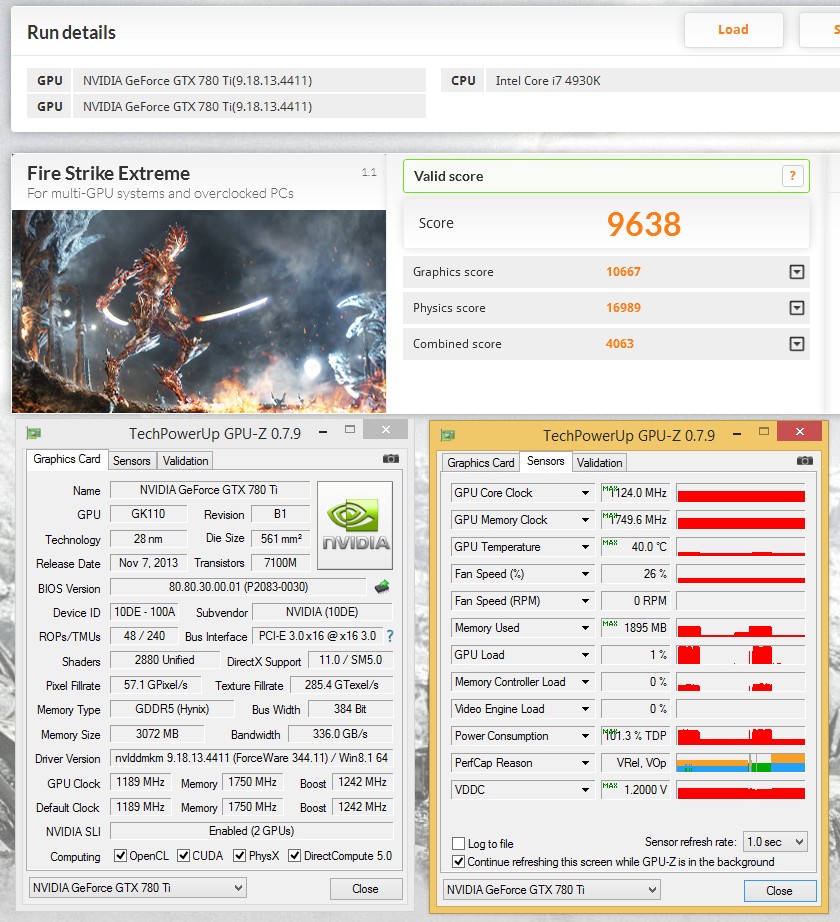Screen dimensions: 840x922
Task: Open the GPU Temperature sensor dropdown
Action: (x=585, y=547)
